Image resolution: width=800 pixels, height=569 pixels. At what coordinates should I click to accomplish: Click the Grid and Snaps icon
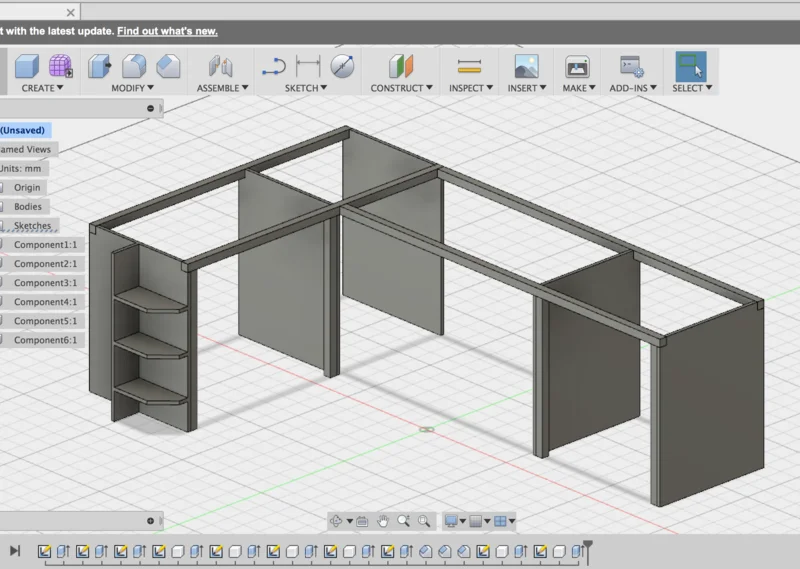[476, 521]
